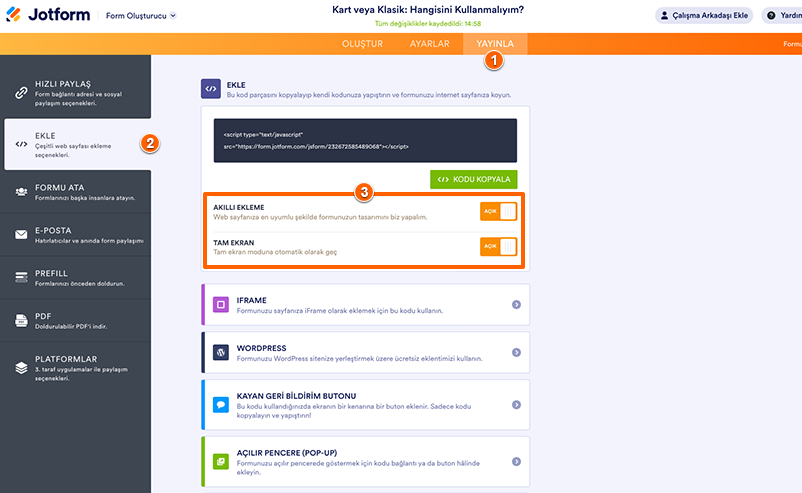Click the AÇILIR PENCERE green pop-up icon

pyautogui.click(x=220, y=462)
